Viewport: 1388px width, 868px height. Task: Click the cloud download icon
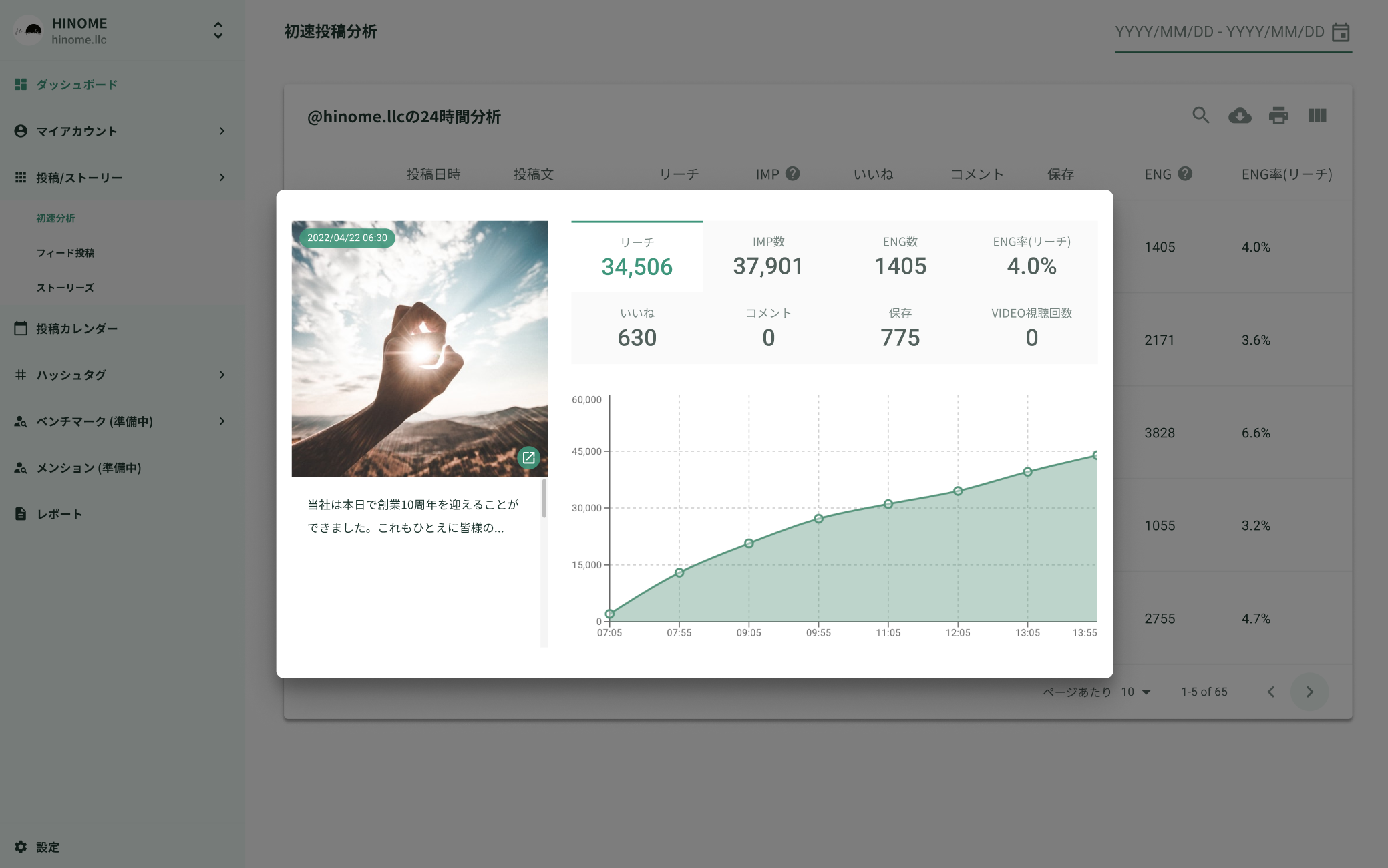[1240, 116]
